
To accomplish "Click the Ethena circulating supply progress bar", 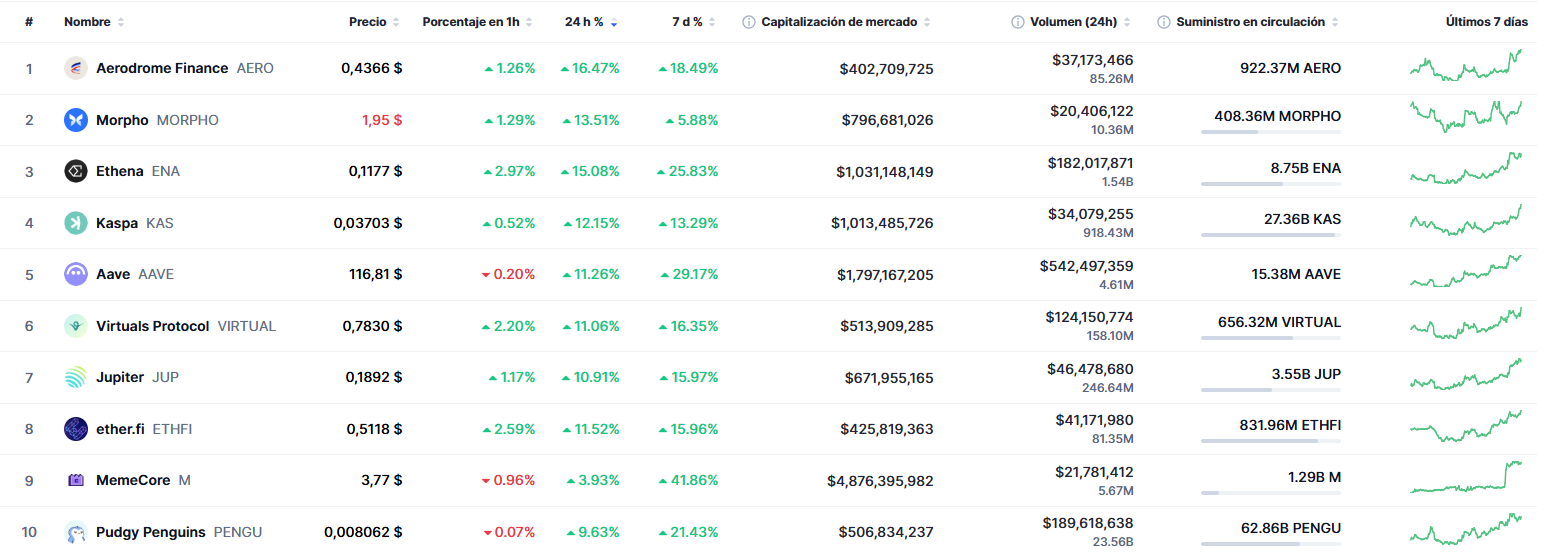I will (1270, 184).
